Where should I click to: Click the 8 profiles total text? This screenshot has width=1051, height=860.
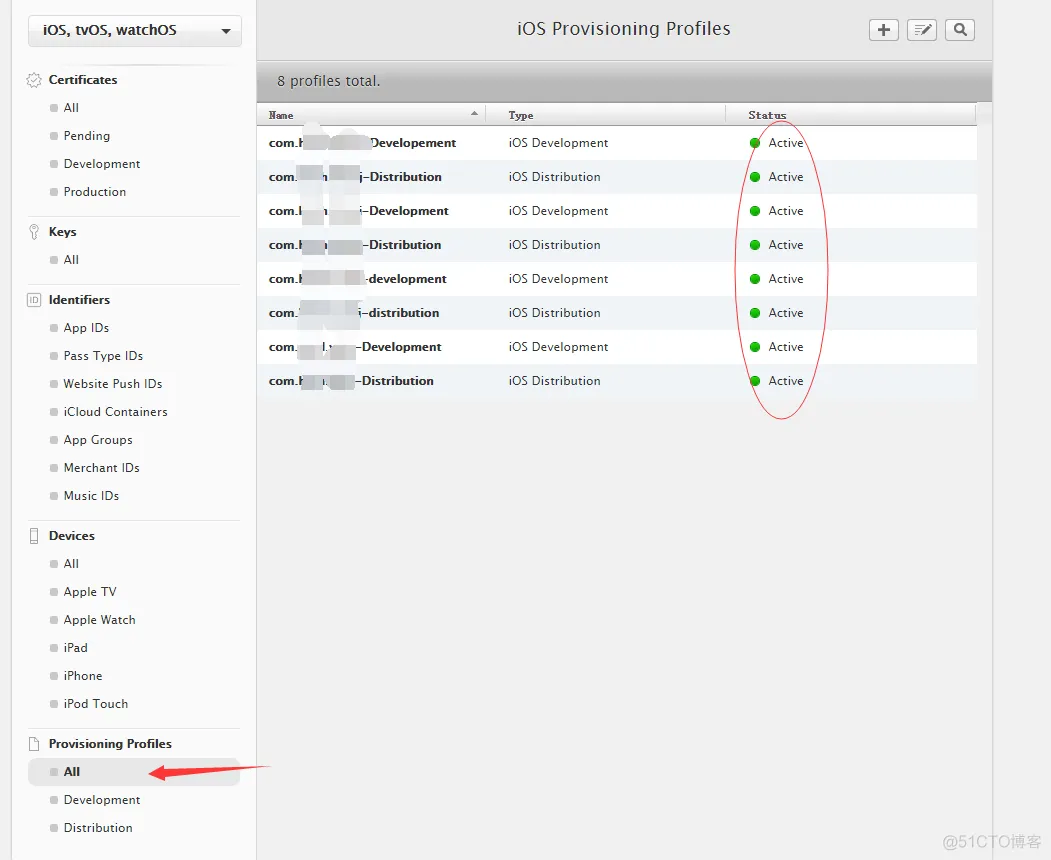point(328,81)
